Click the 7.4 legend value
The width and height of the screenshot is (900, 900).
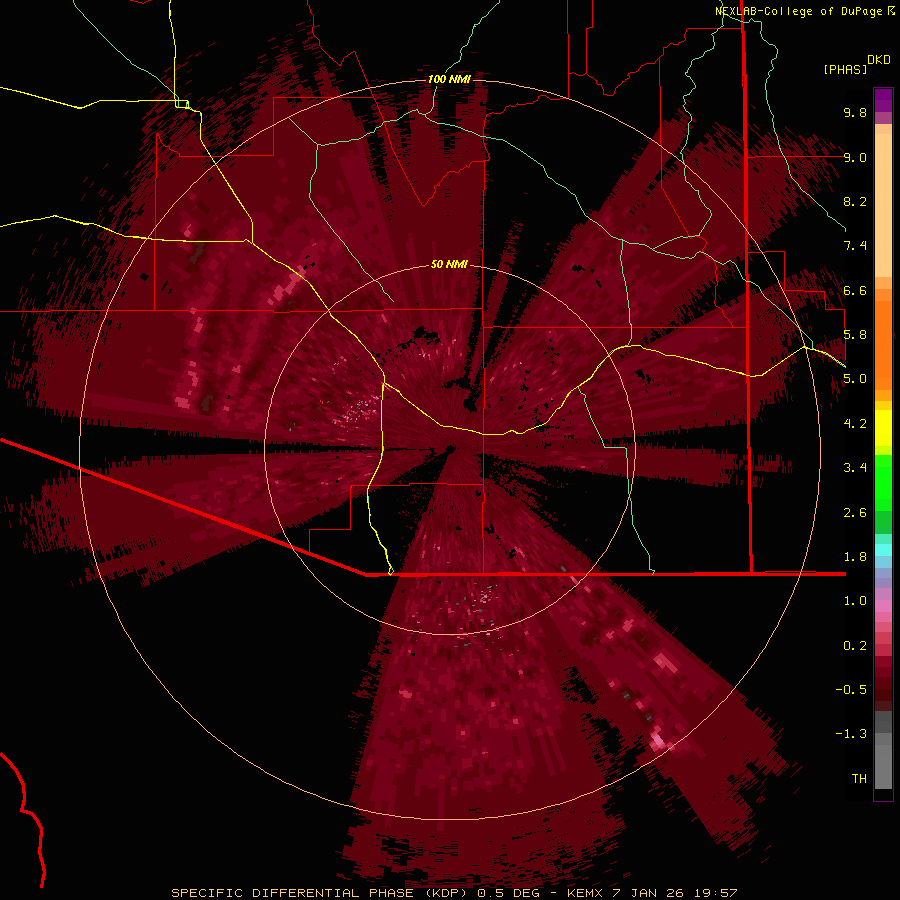click(x=855, y=246)
